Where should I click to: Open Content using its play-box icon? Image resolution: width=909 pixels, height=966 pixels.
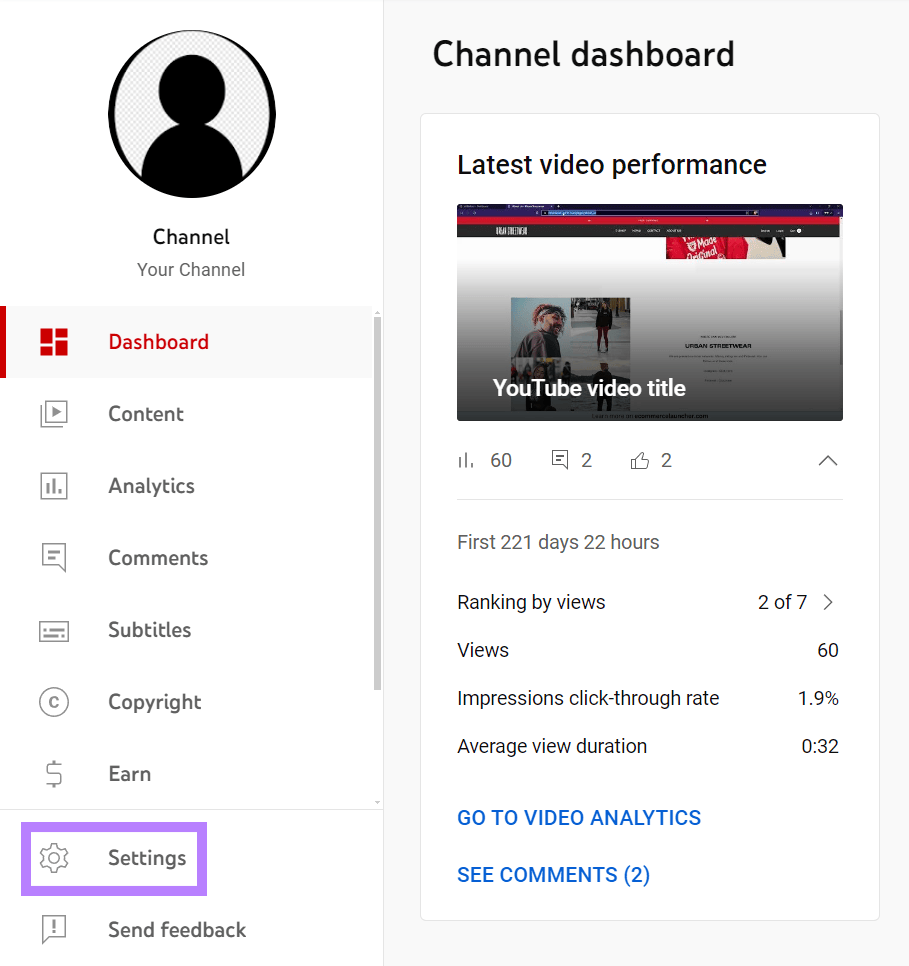[53, 413]
